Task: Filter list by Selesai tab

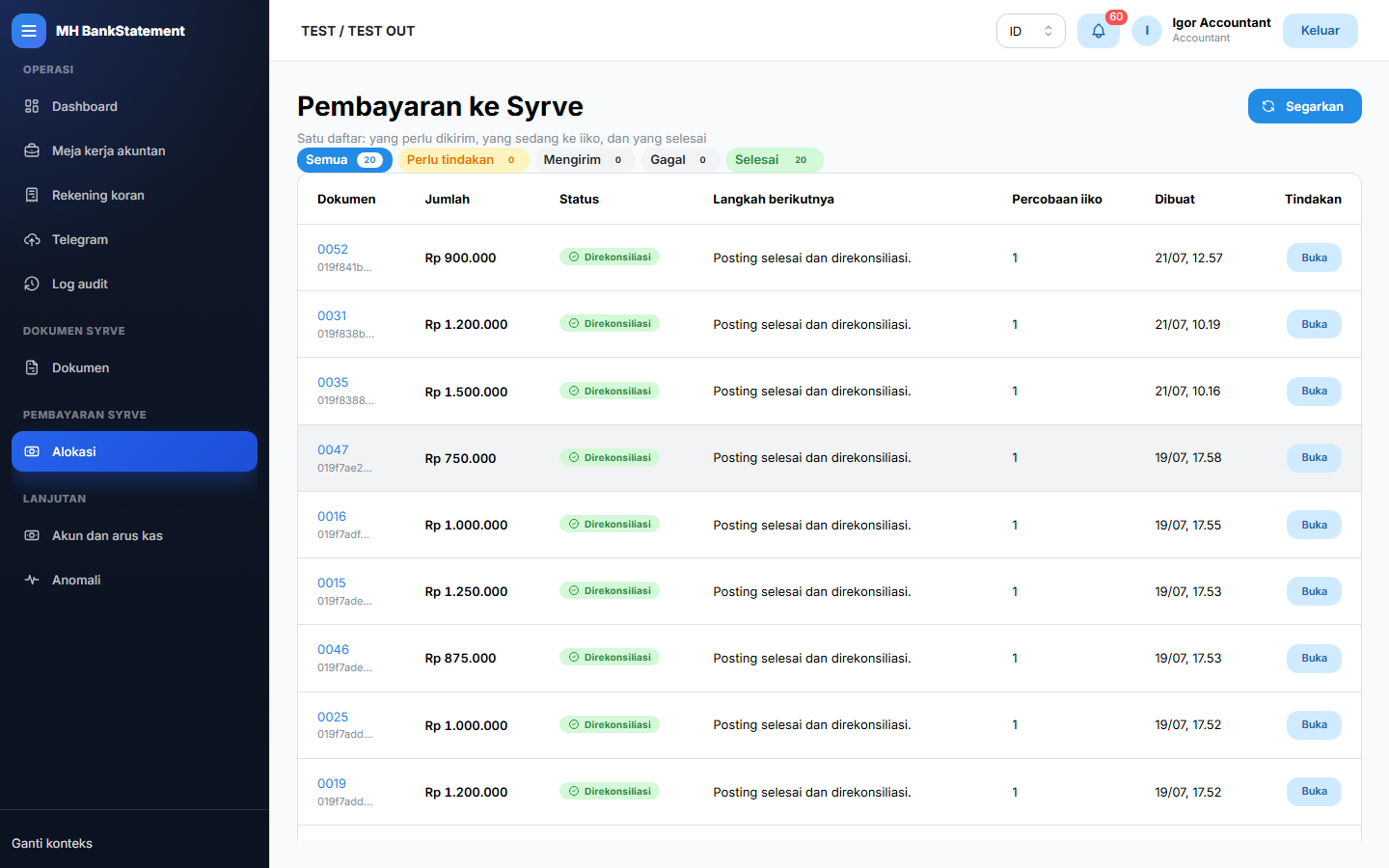Action: click(x=775, y=160)
